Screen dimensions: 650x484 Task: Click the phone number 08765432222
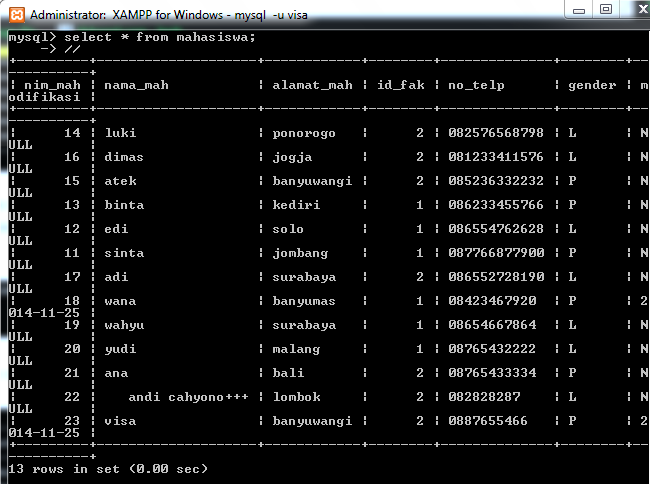[x=492, y=349]
